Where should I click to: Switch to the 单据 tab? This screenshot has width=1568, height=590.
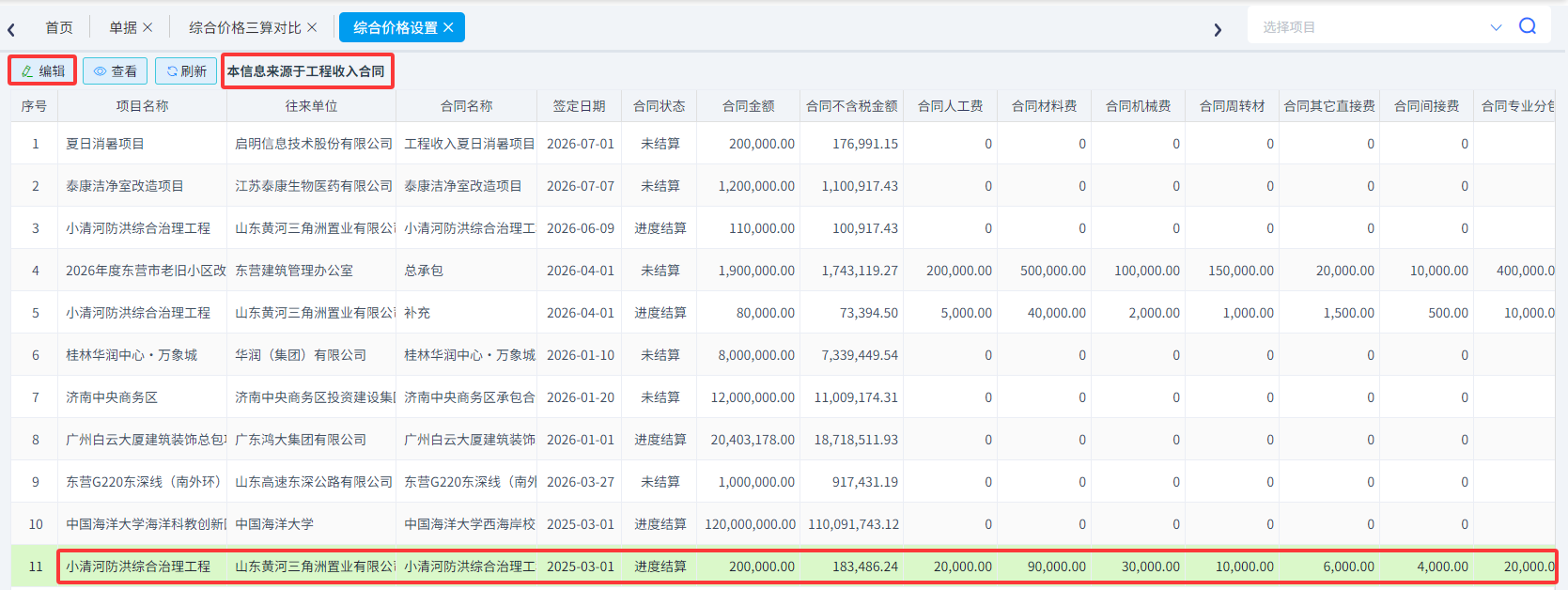click(123, 27)
